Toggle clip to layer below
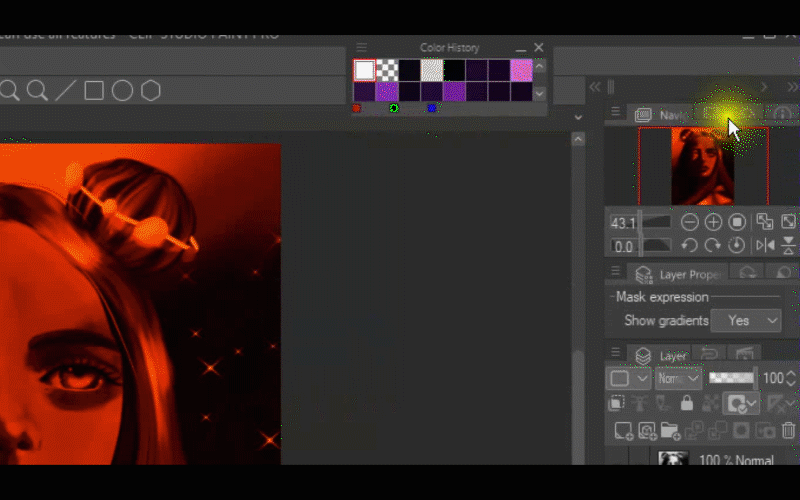The width and height of the screenshot is (800, 500). click(616, 403)
